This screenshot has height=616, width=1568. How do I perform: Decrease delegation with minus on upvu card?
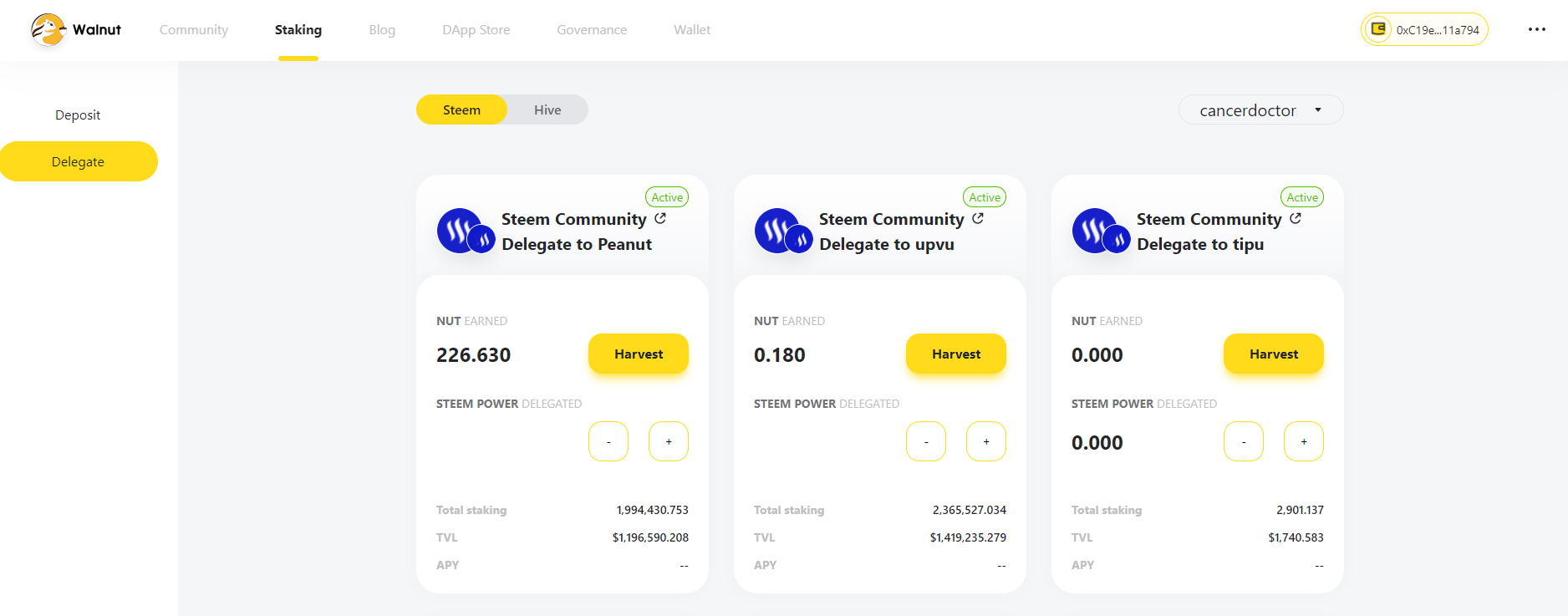click(926, 441)
